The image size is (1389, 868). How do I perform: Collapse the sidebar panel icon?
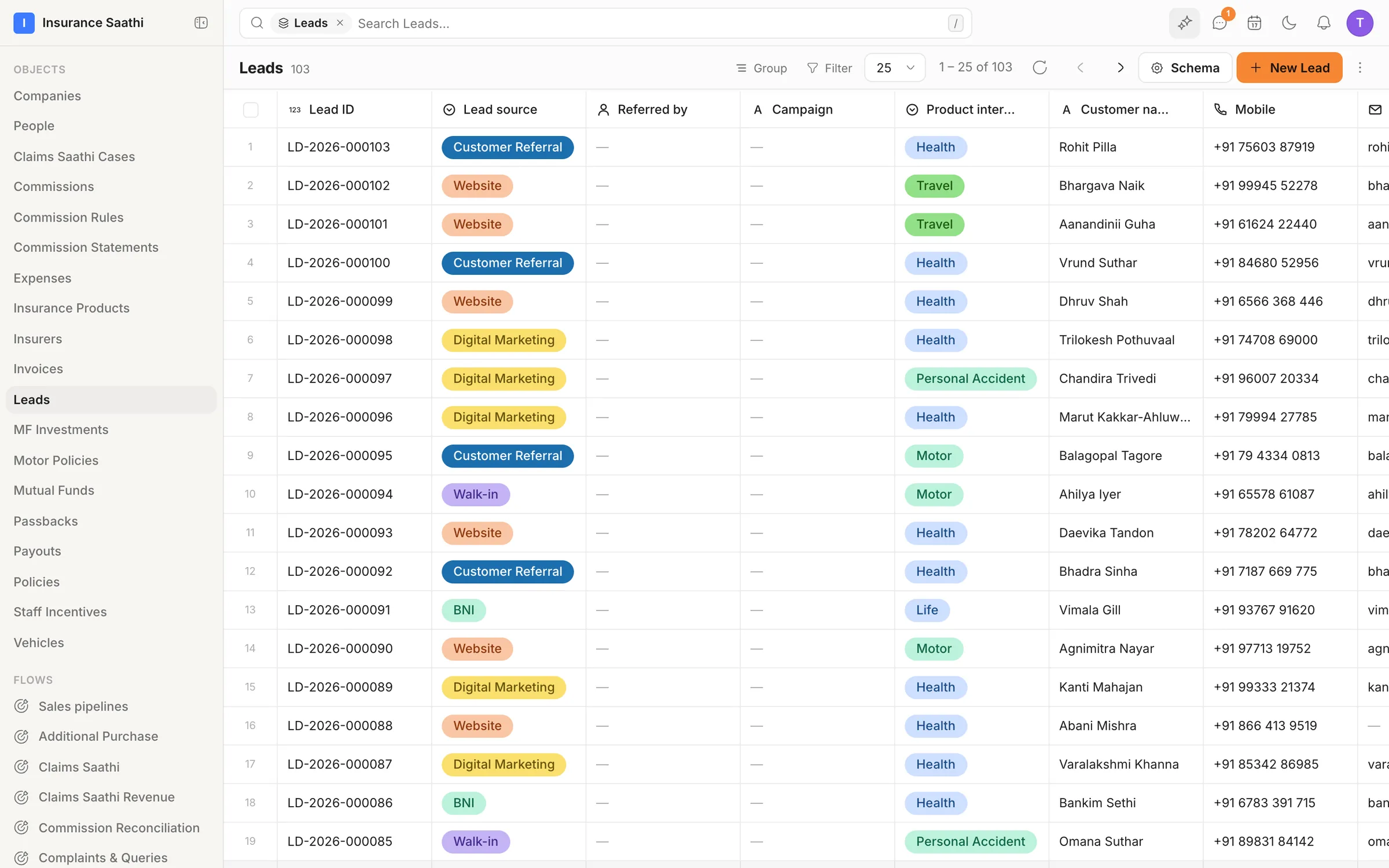pos(201,23)
